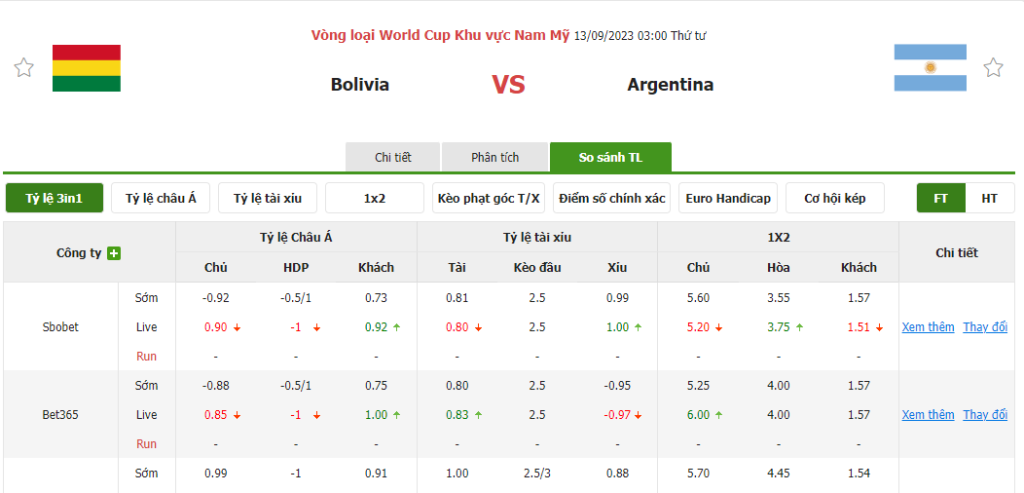Image resolution: width=1024 pixels, height=493 pixels.
Task: Open the Cơ hội kép view
Action: pyautogui.click(x=835, y=198)
